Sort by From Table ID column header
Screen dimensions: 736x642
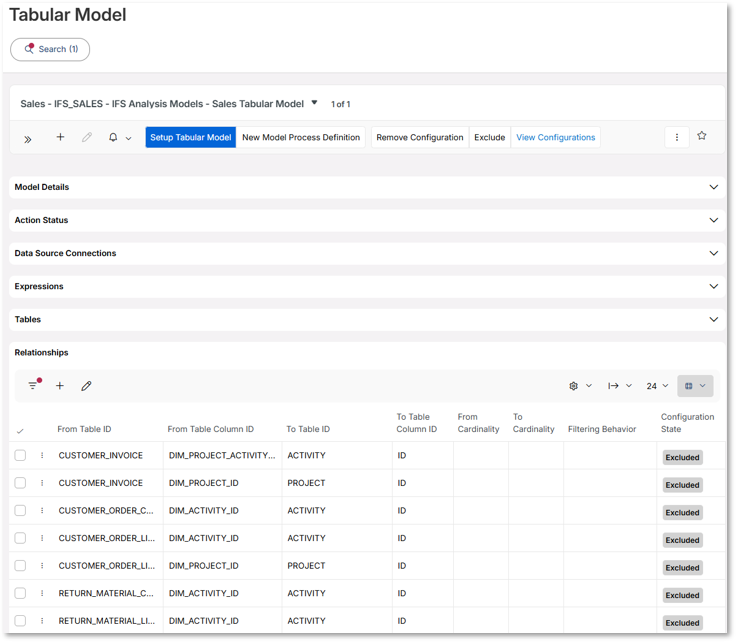coord(84,429)
